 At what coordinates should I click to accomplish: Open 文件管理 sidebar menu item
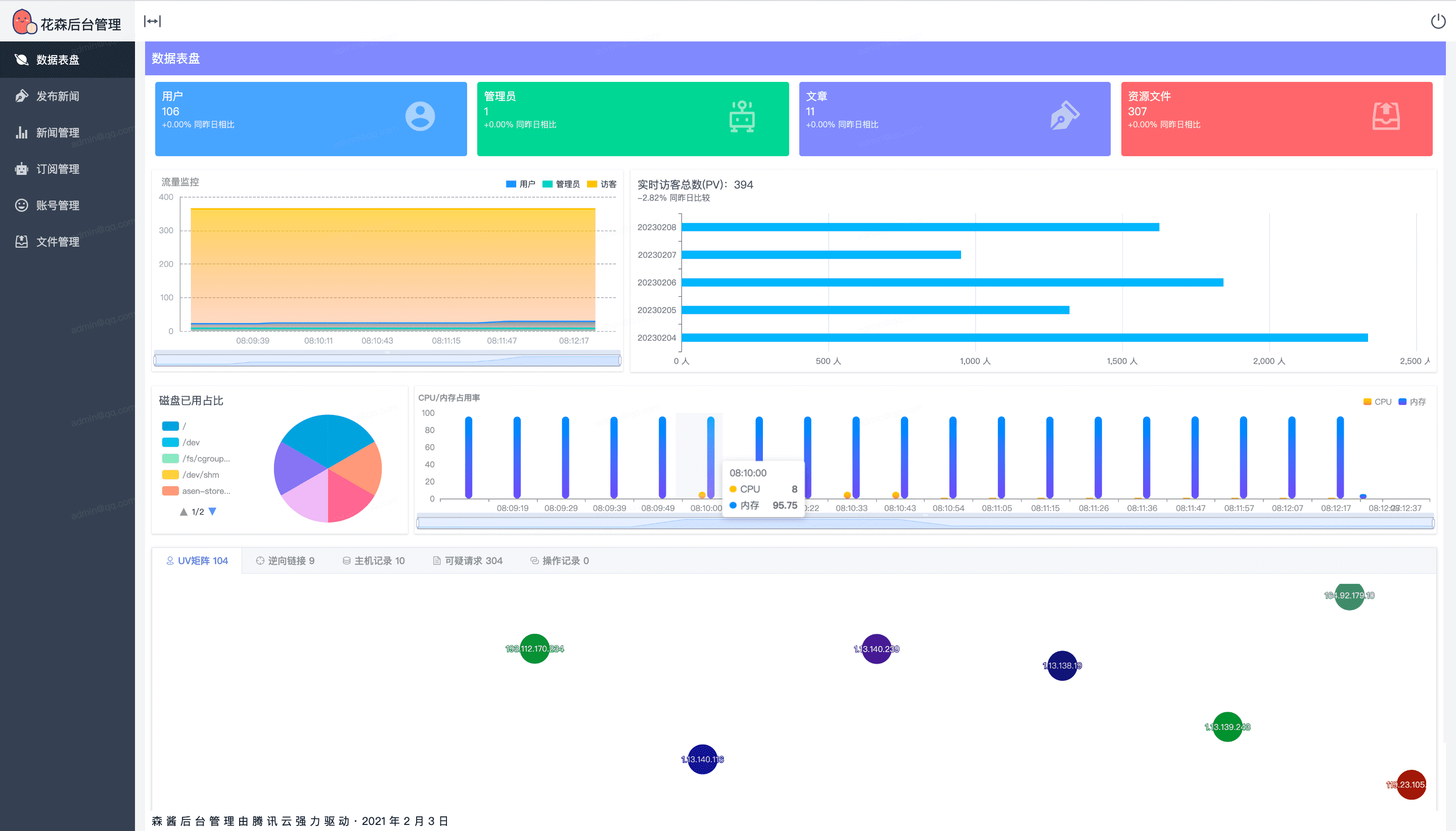click(67, 242)
